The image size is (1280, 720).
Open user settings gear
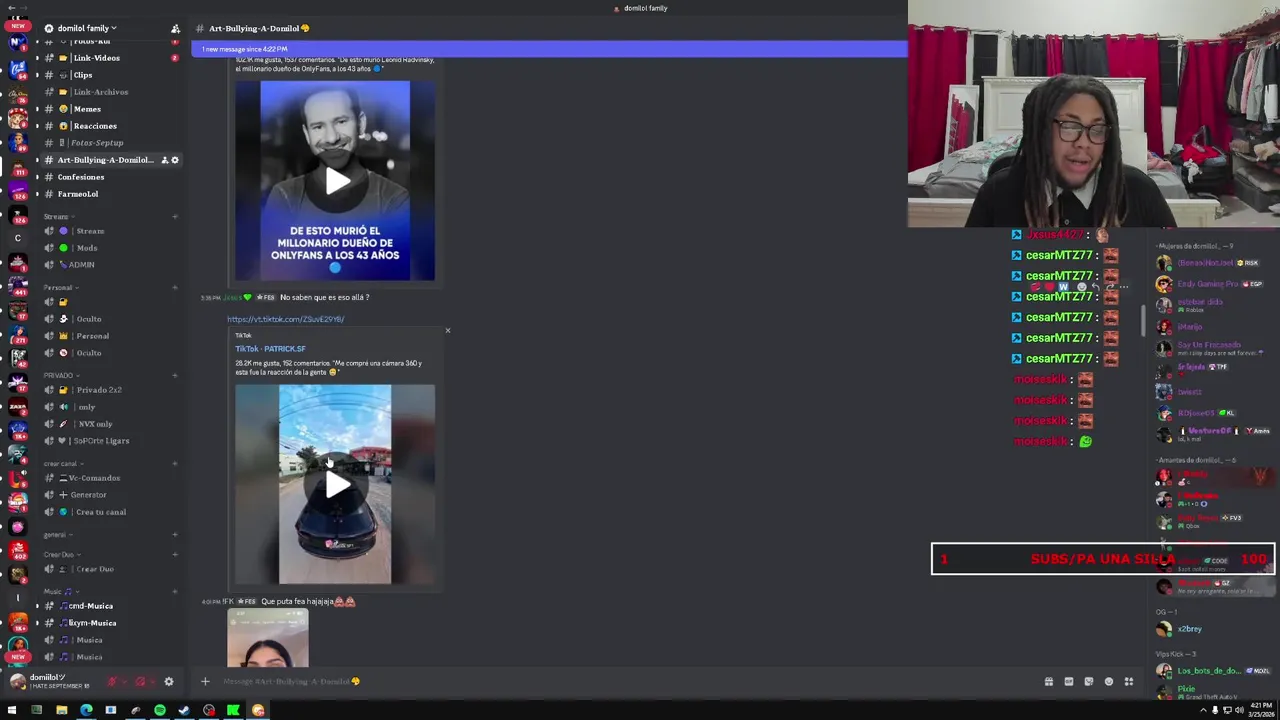(x=168, y=682)
